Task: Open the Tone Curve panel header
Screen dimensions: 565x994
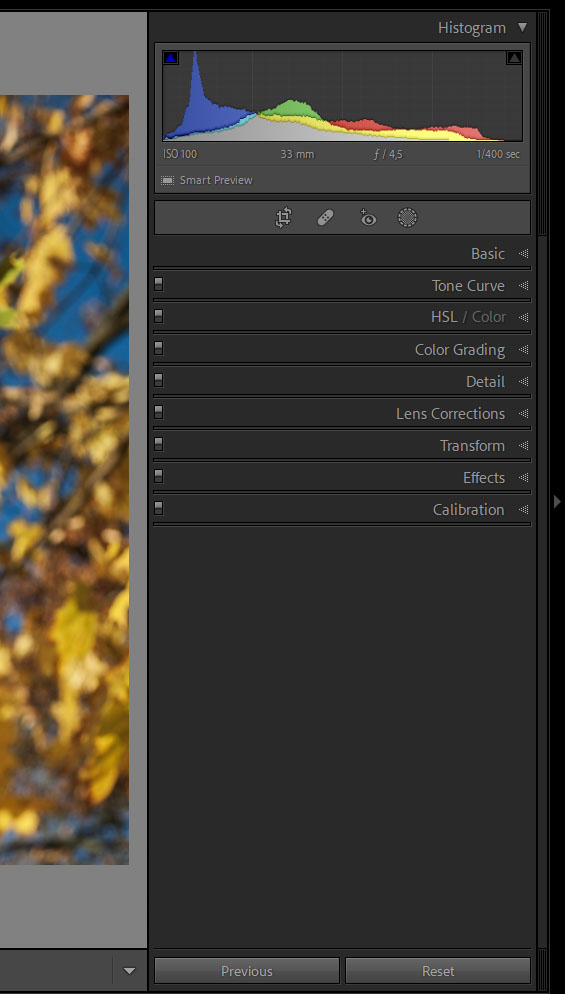Action: 469,286
